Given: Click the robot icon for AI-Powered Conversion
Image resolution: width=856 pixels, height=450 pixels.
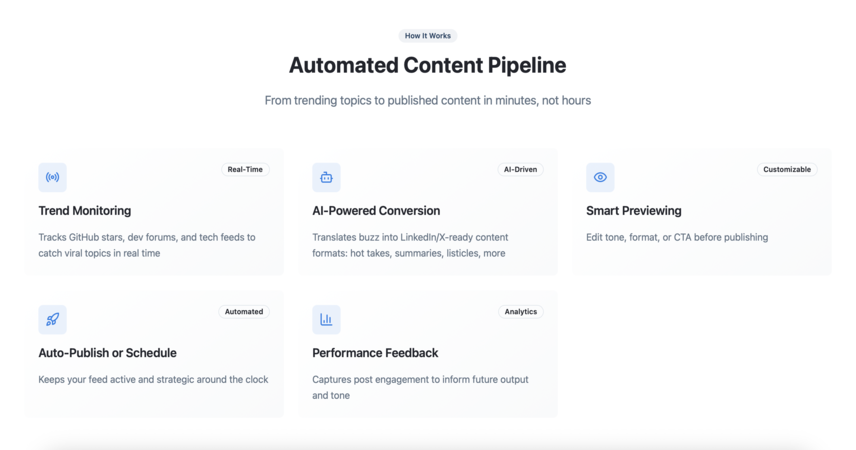Looking at the screenshot, I should click(x=326, y=177).
